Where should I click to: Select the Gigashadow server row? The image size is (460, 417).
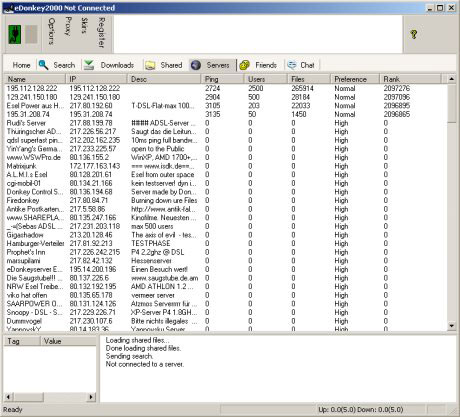(x=225, y=235)
